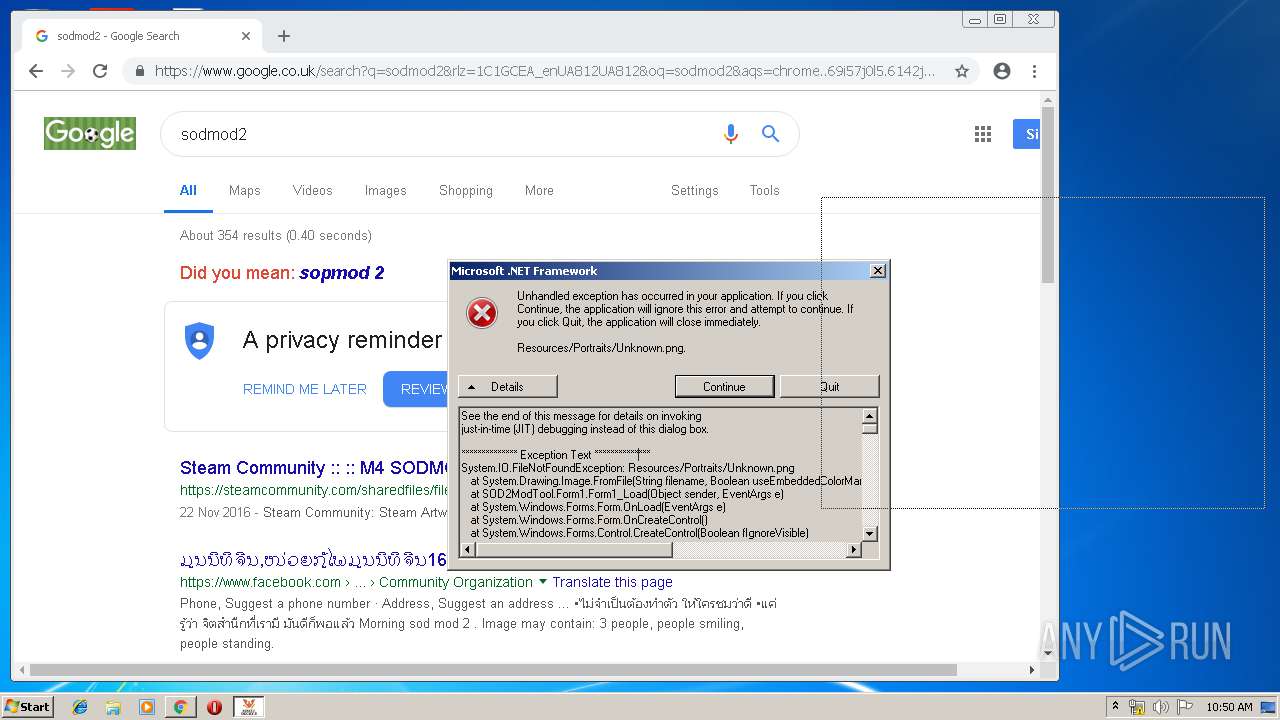1280x720 pixels.
Task: Open Chrome's three-dot menu
Action: click(x=1034, y=71)
